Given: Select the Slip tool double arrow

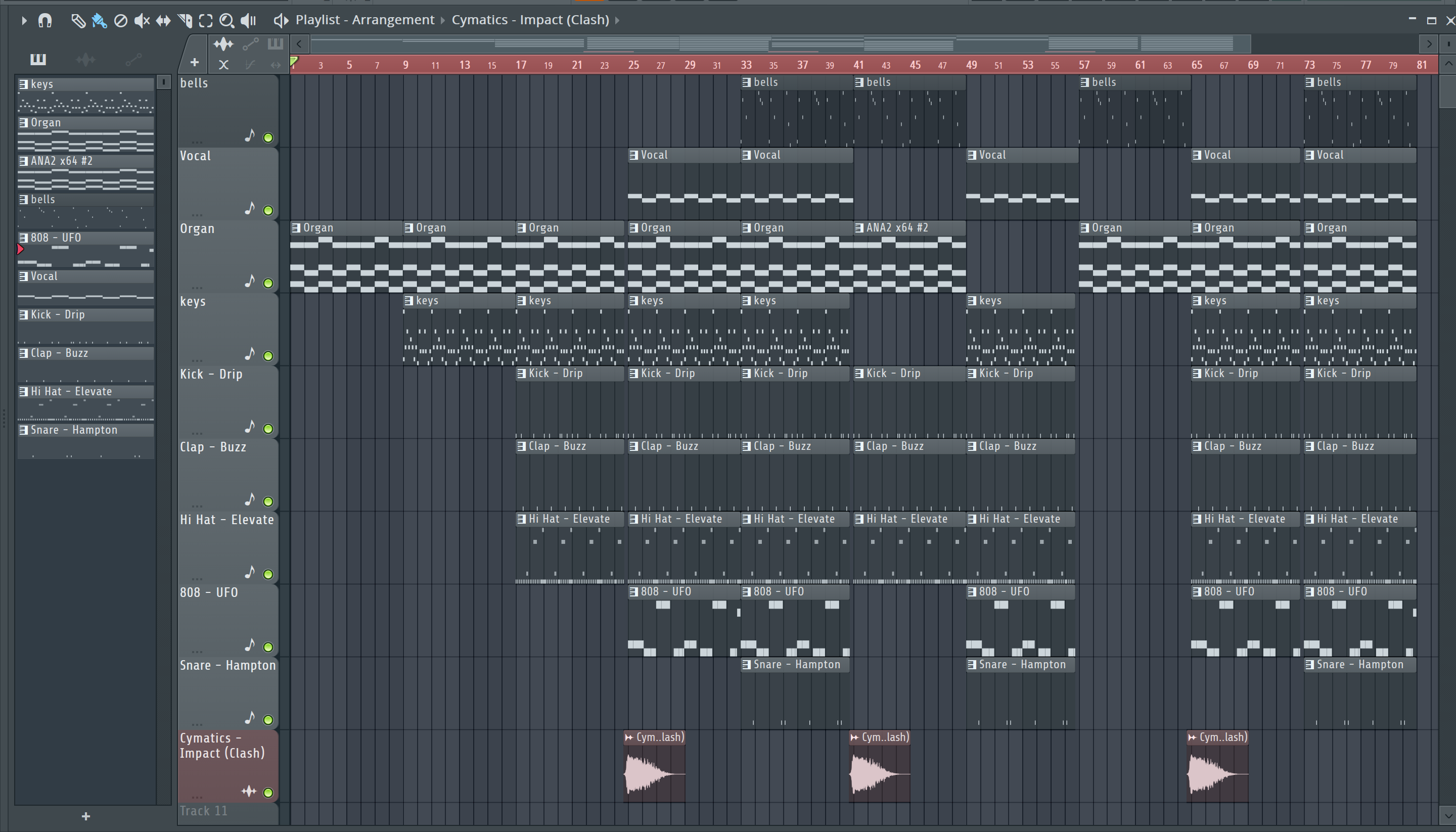Looking at the screenshot, I should [163, 21].
